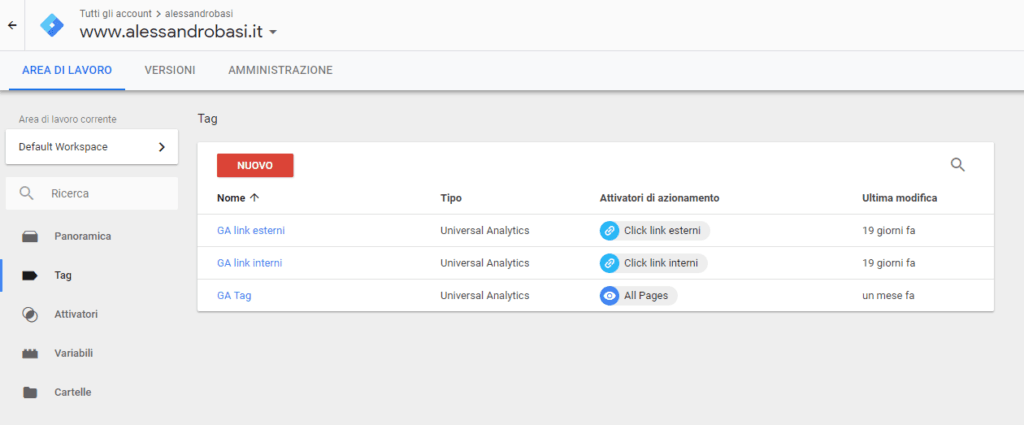Screen dimensions: 1024x425
Task: Click the Variabili brick icon
Action: tap(30, 354)
